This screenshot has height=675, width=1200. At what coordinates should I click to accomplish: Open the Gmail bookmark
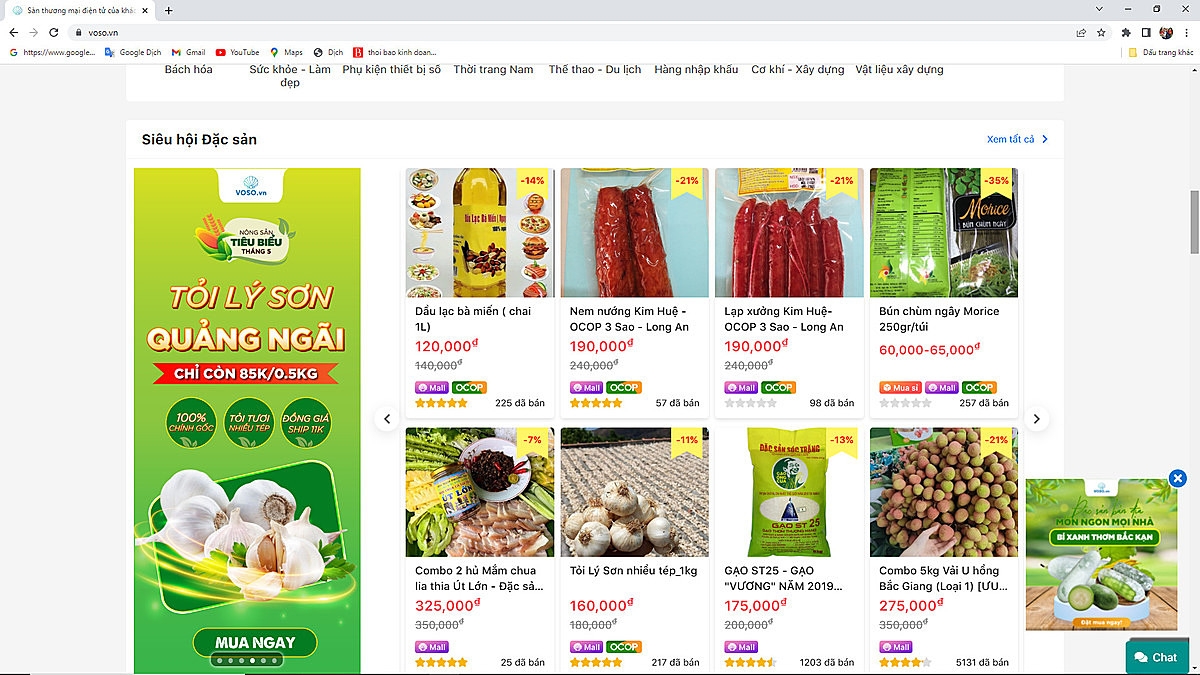[188, 52]
